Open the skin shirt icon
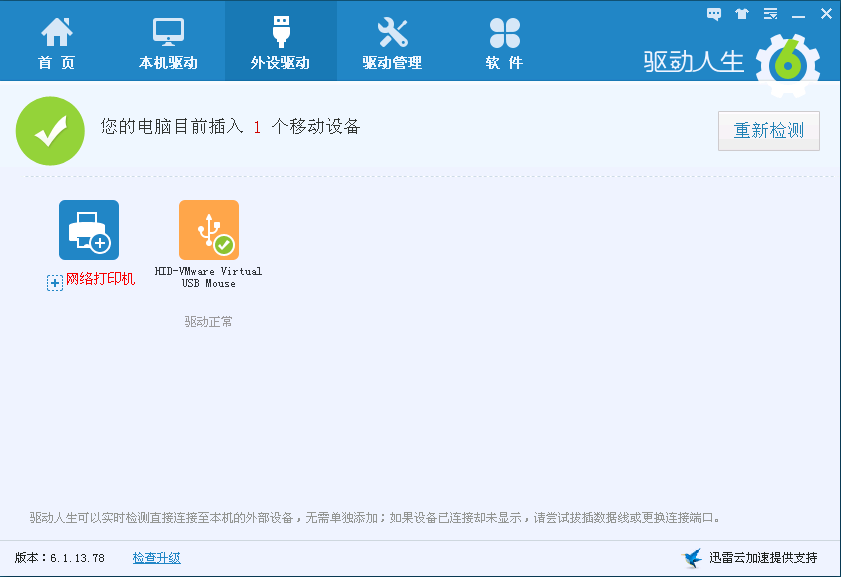 (742, 14)
